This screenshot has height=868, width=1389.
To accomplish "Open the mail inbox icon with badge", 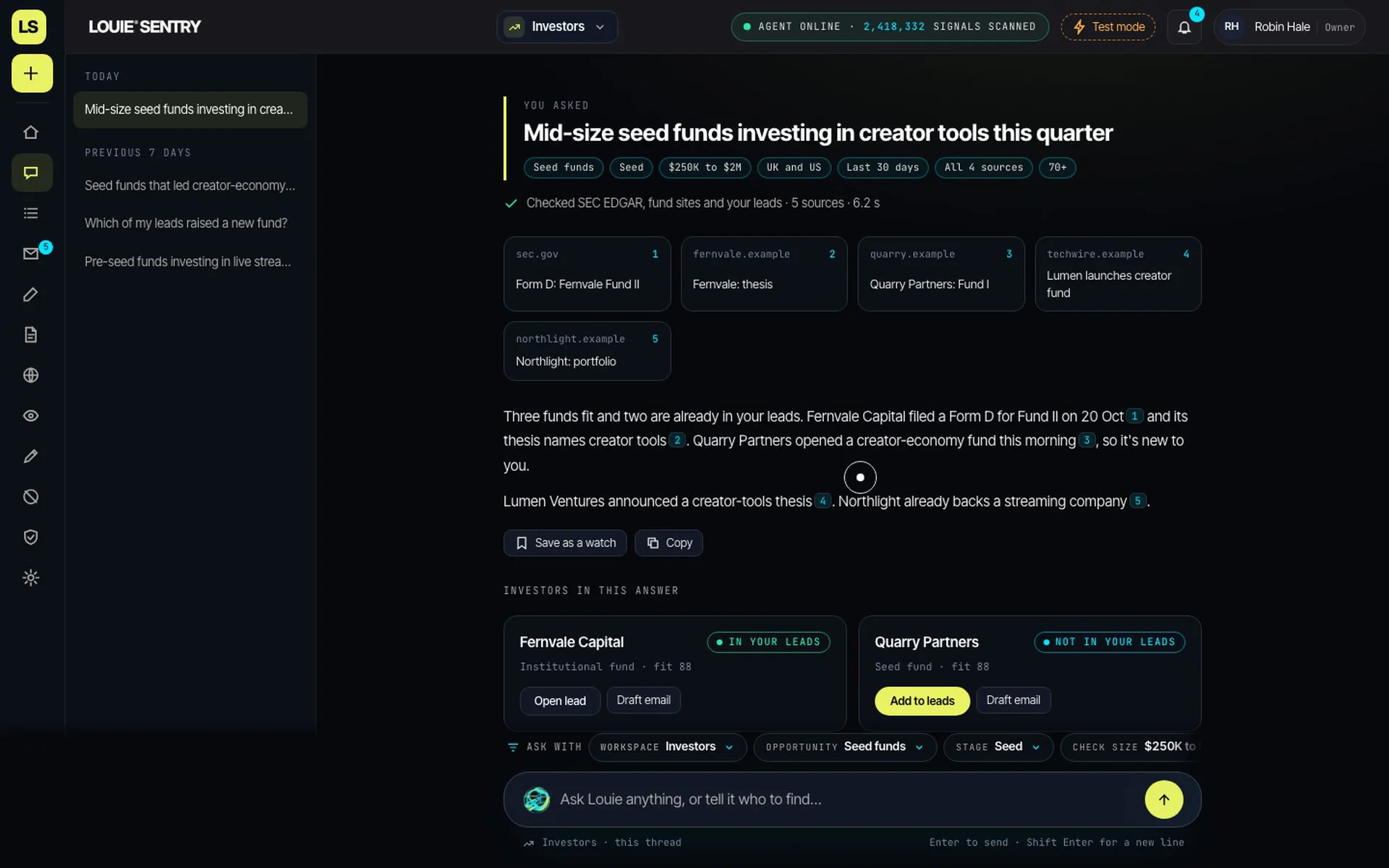I will [31, 254].
